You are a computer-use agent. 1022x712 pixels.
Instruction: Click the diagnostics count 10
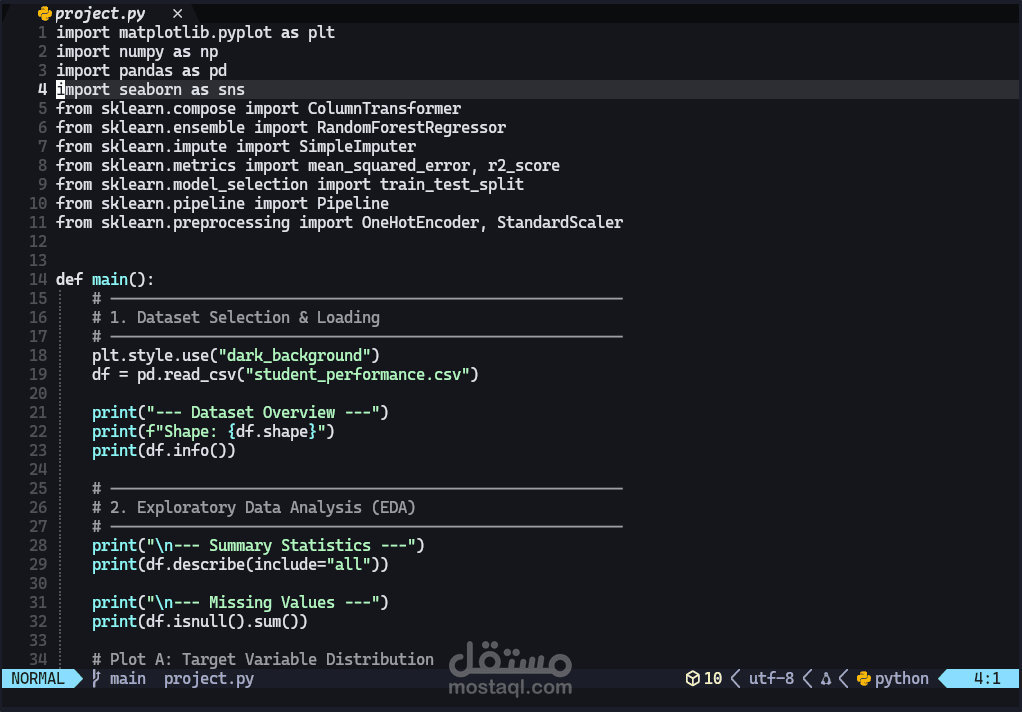(x=713, y=679)
